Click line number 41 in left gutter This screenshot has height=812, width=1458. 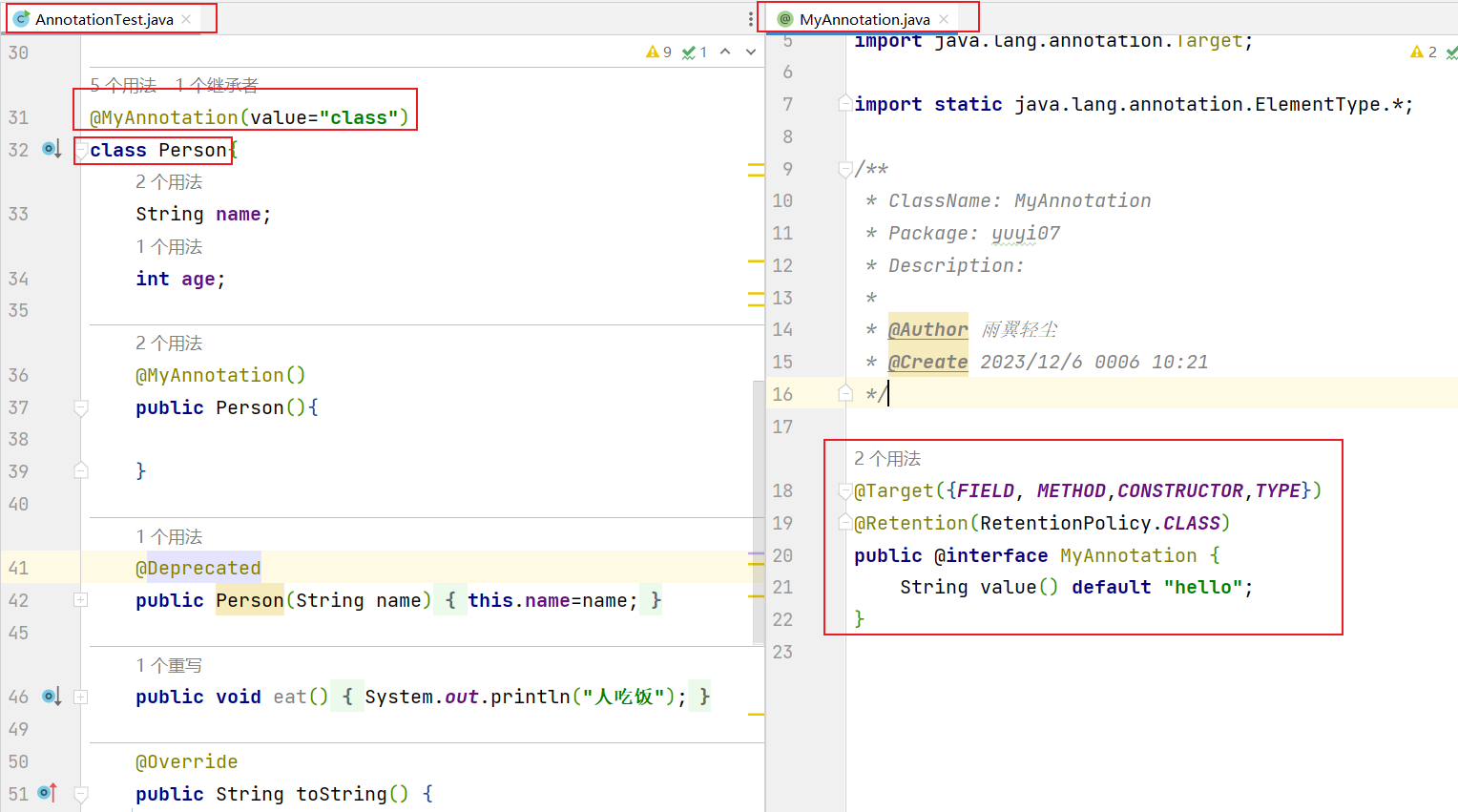coord(18,568)
